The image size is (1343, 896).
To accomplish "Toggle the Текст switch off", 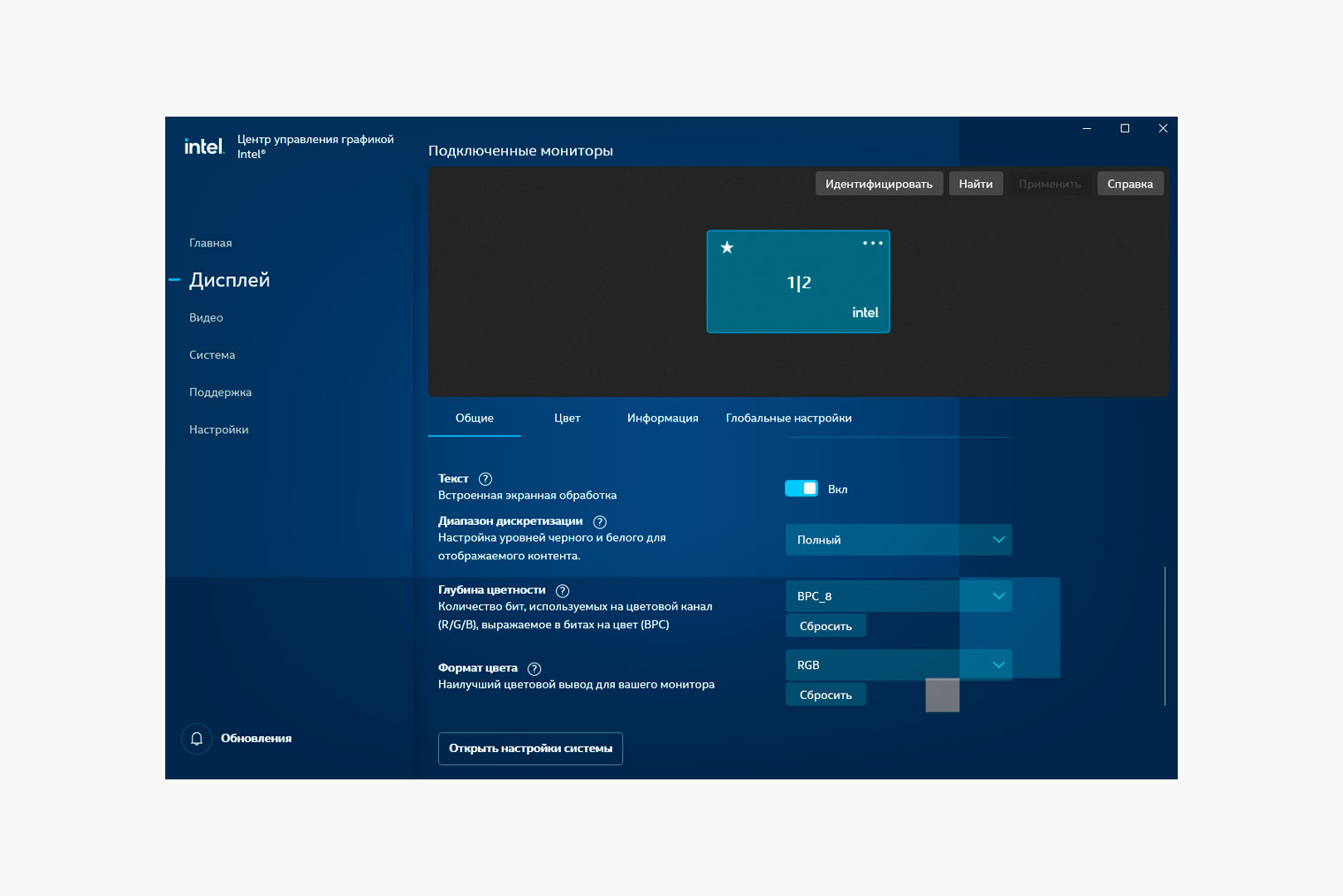I will tap(801, 489).
